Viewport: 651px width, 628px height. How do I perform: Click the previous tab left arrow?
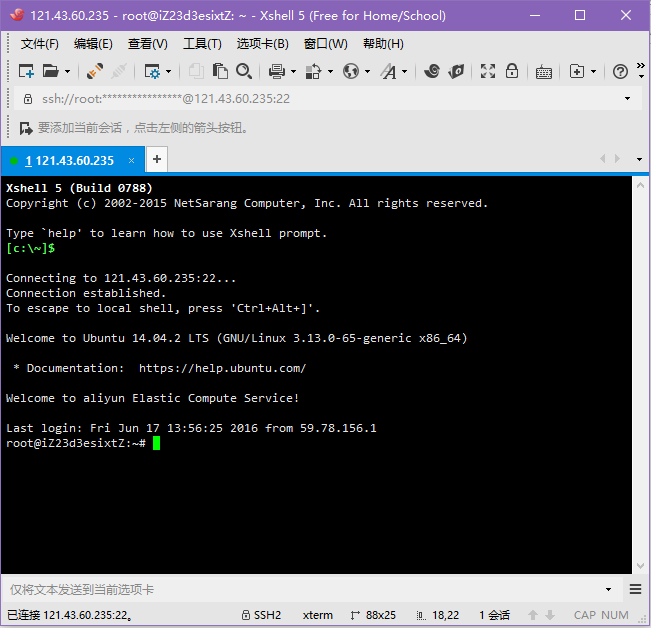point(602,159)
